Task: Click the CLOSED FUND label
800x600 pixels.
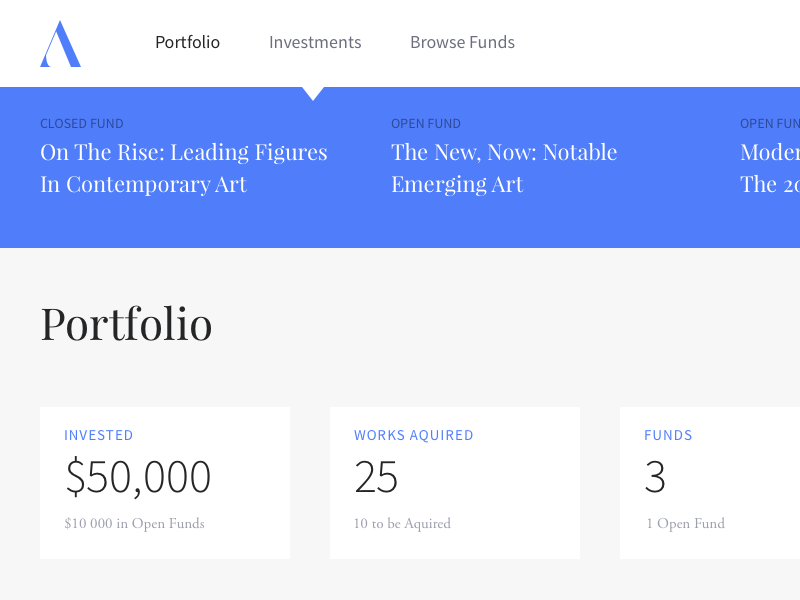Action: point(82,124)
